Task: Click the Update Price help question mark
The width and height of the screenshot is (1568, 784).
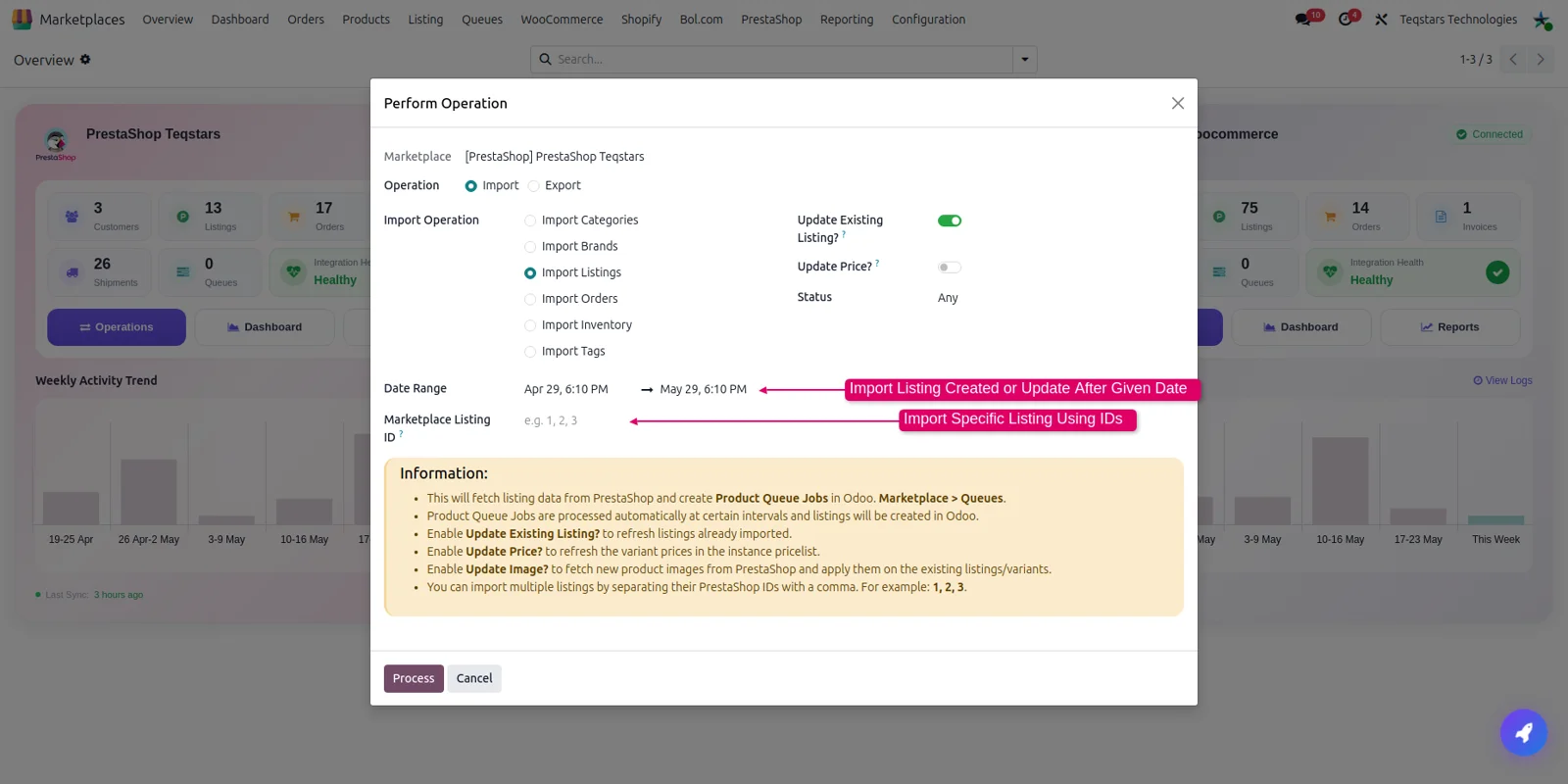Action: 877,263
